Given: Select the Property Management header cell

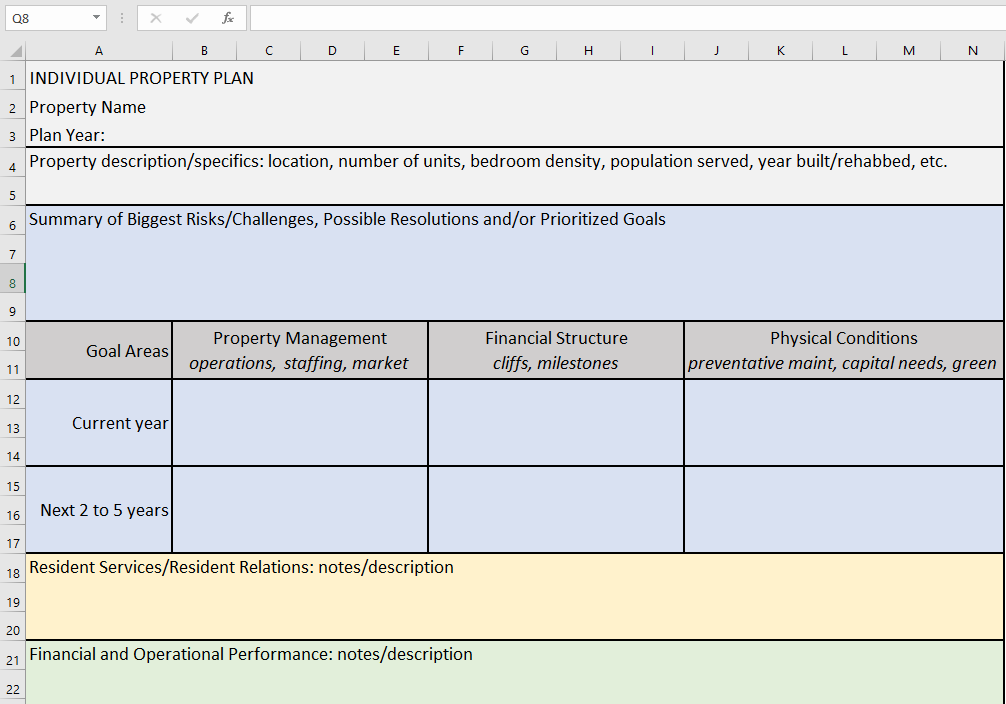Looking at the screenshot, I should coord(299,349).
